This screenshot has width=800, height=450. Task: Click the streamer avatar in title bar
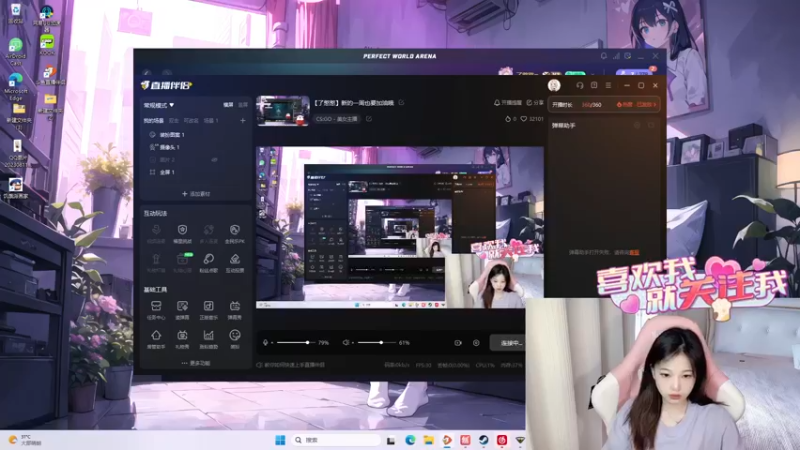pos(554,85)
